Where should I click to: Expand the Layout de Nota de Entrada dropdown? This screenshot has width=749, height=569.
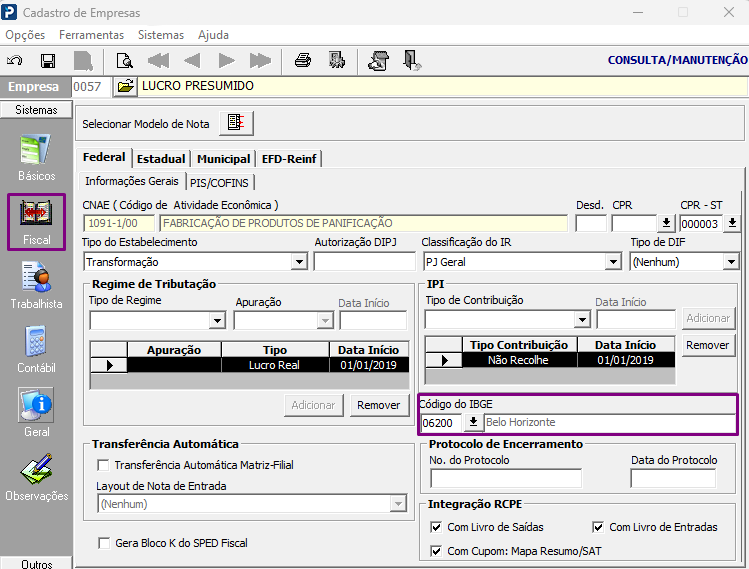coord(398,504)
